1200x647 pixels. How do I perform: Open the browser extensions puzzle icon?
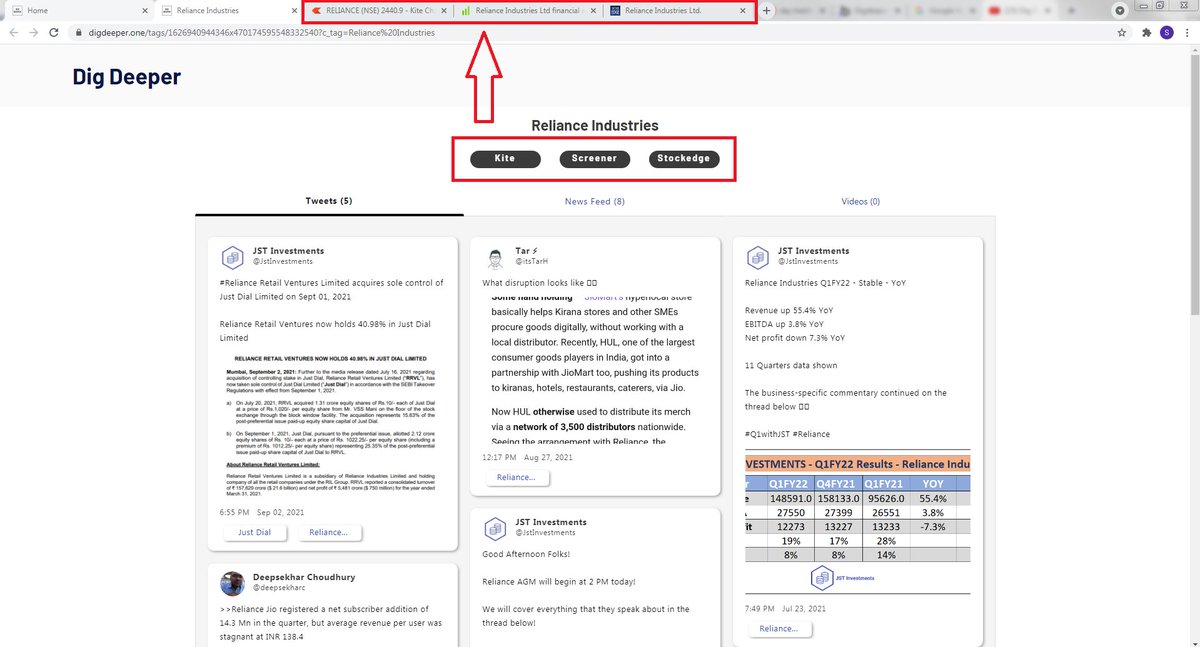pos(1145,32)
